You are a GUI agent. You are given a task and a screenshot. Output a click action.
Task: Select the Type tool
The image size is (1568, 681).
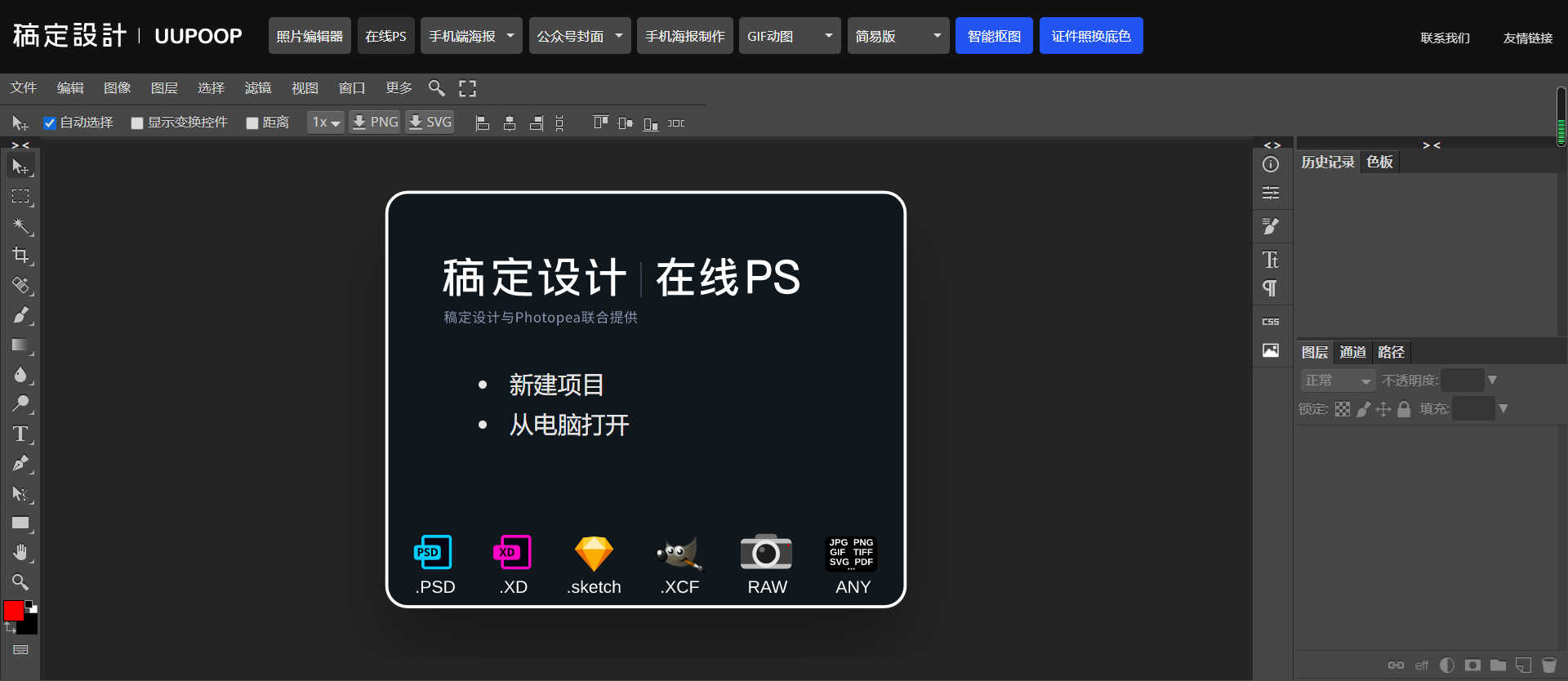coord(20,434)
